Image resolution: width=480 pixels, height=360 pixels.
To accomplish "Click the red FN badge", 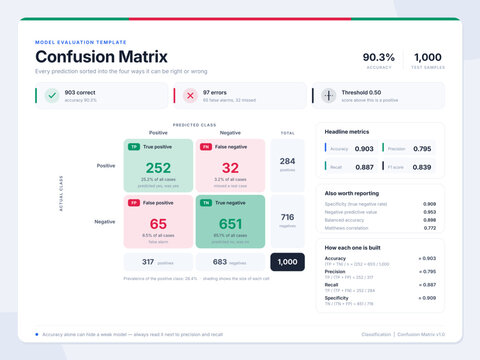I will [206, 147].
